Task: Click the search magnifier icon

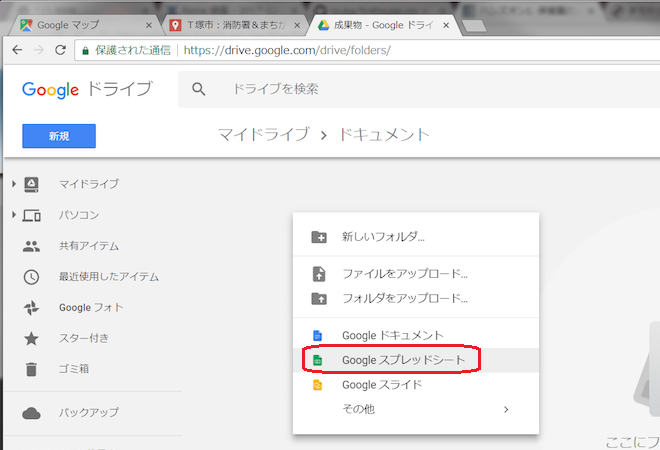Action: [x=199, y=89]
